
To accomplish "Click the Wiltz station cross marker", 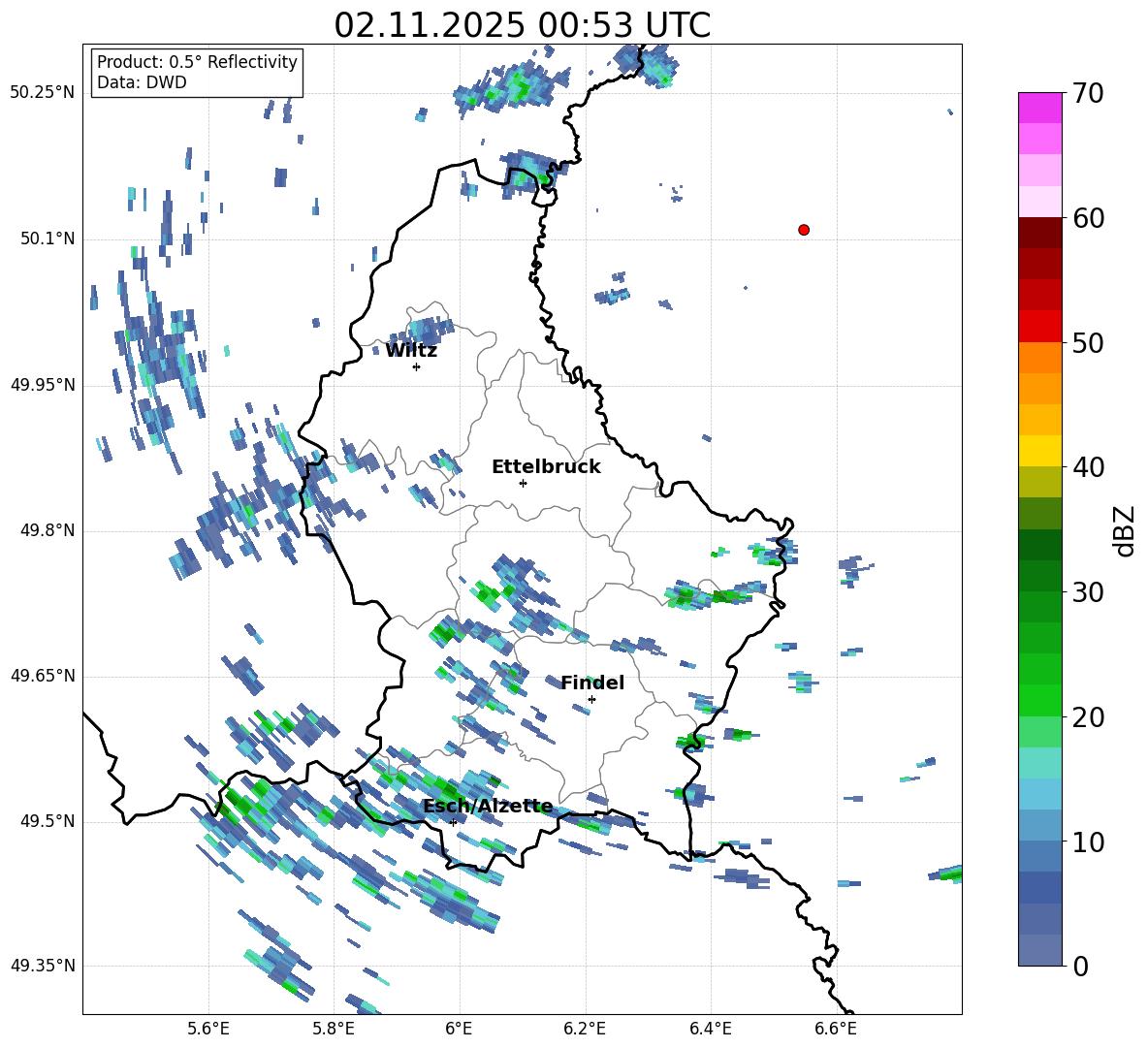I will (417, 366).
